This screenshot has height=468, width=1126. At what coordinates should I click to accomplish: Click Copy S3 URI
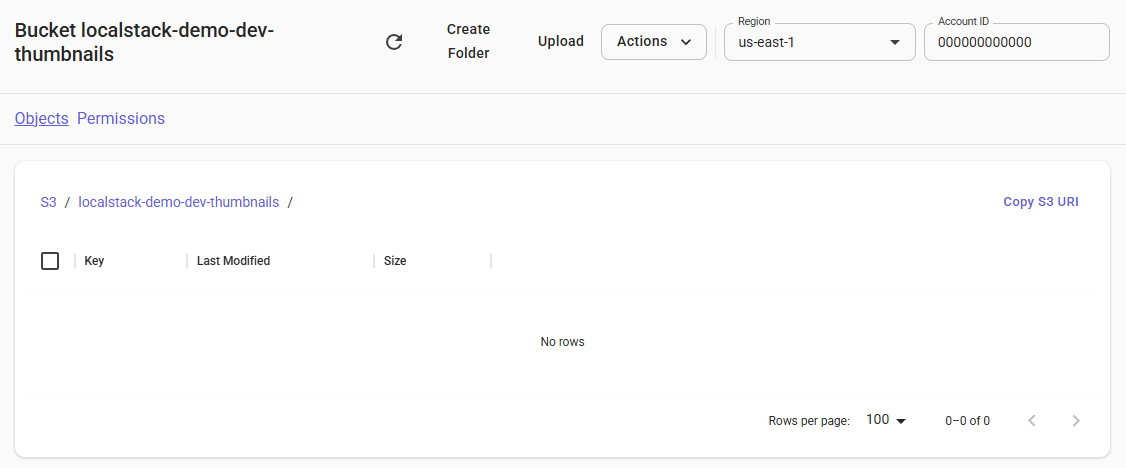1041,202
